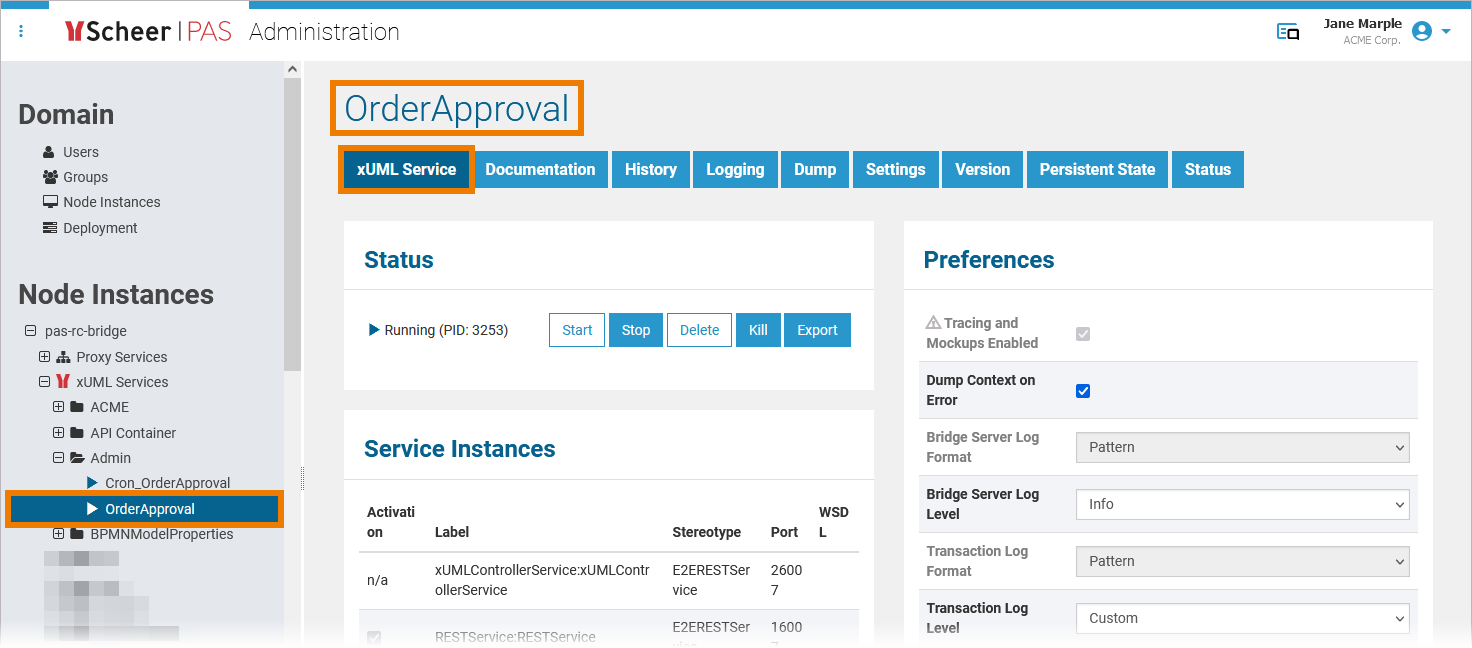The width and height of the screenshot is (1472, 648).
Task: Click the Stereotype column header
Action: [x=707, y=532]
